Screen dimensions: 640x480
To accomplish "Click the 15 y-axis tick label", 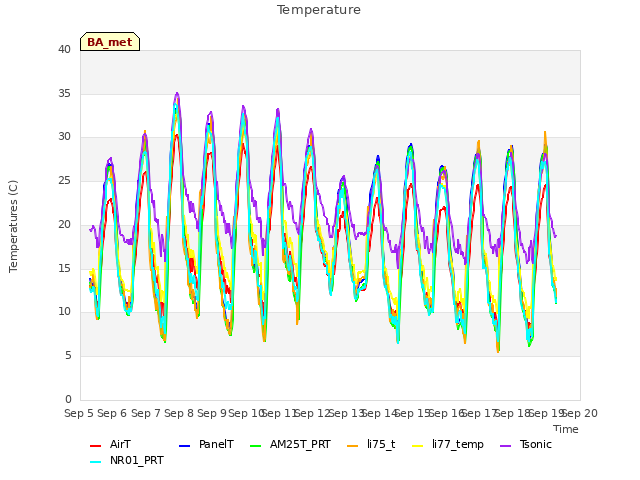I will coord(64,268).
